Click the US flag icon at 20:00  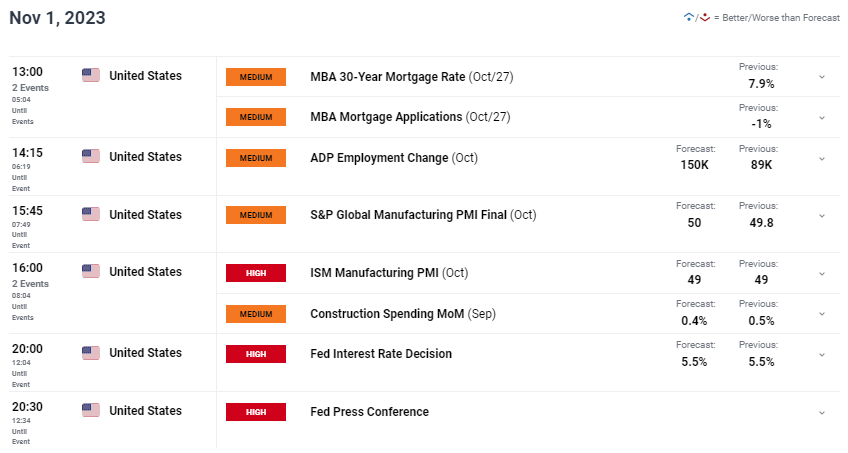[91, 352]
